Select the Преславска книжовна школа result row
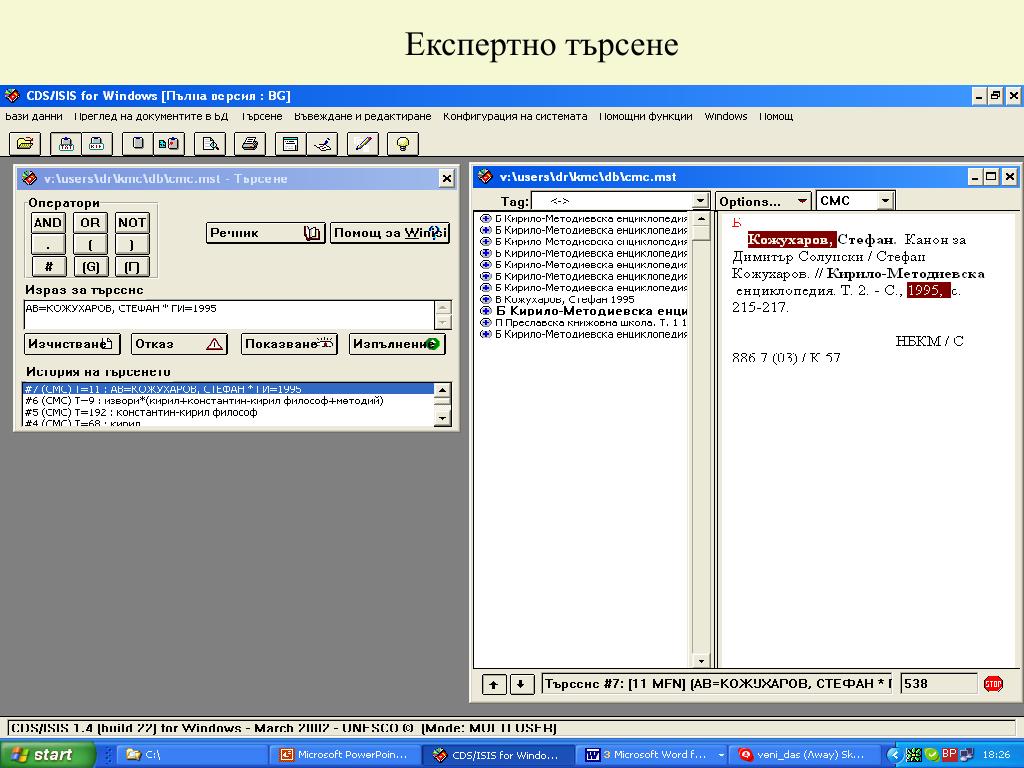 (590, 323)
